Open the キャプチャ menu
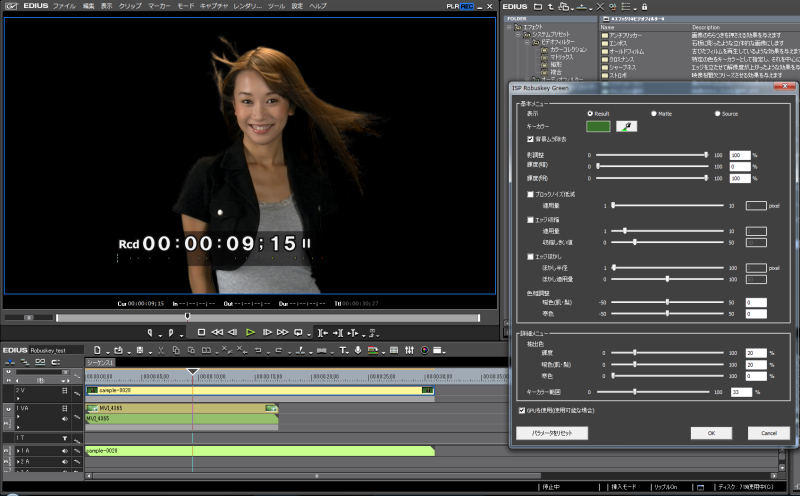Screen dimensions: 800x496 tap(214, 6)
